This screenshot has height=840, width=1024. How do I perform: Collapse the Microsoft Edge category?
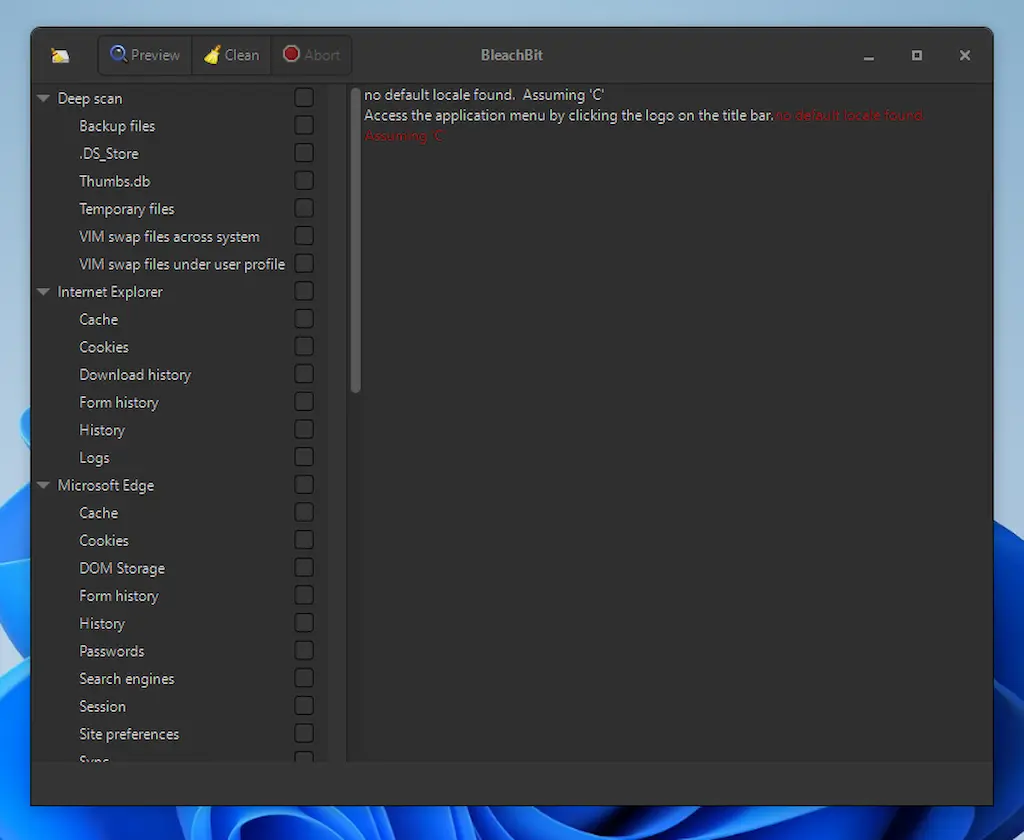44,485
